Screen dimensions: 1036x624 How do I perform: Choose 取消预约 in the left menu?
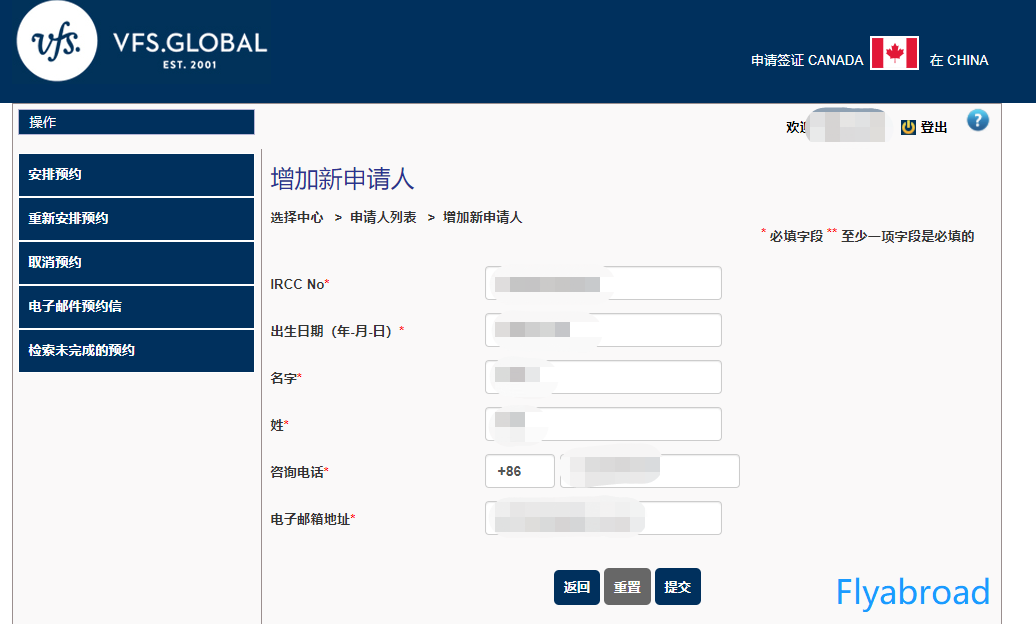pos(136,262)
